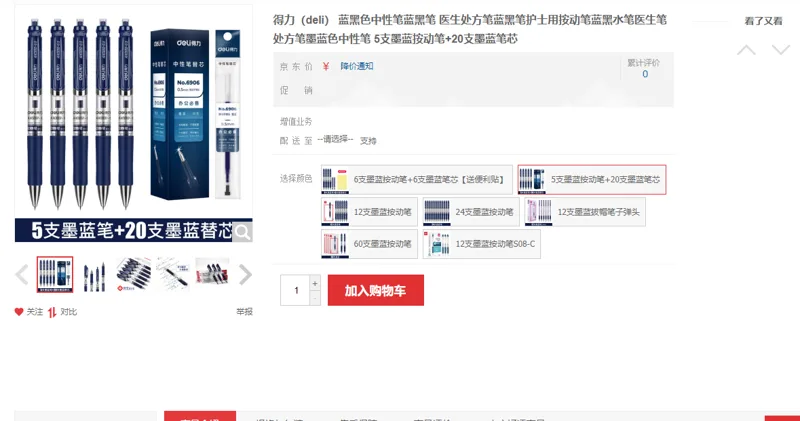800x421 pixels.
Task: Open the 请选择 delivery region dropdown
Action: pyautogui.click(x=335, y=139)
